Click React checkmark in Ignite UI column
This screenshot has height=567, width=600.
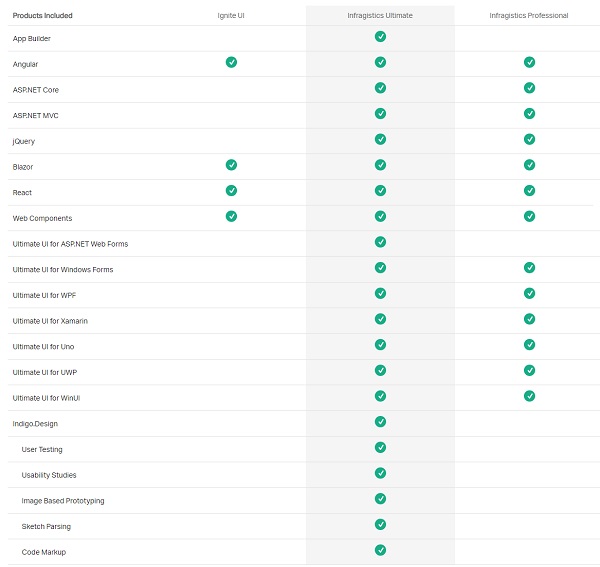click(x=231, y=190)
